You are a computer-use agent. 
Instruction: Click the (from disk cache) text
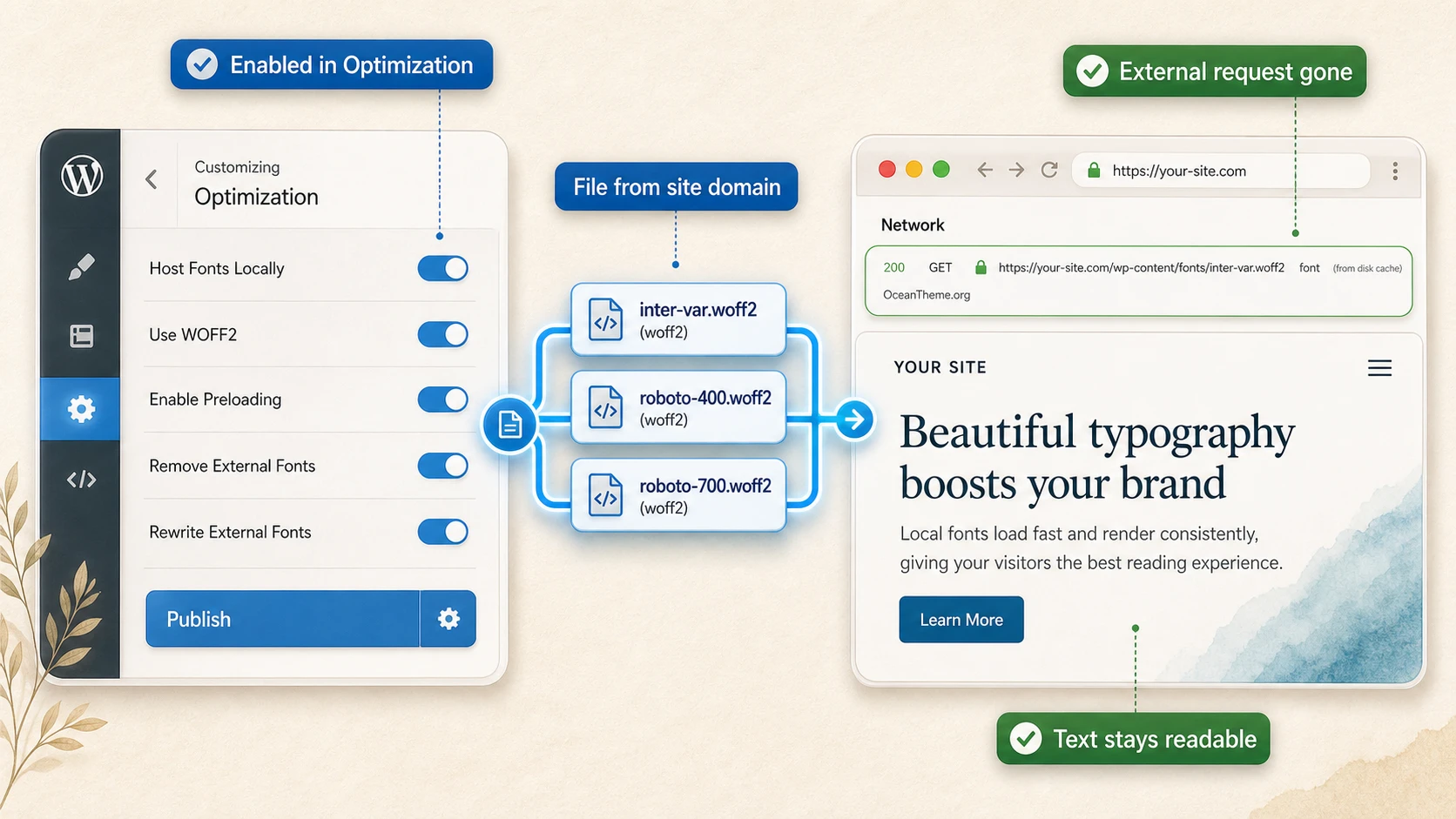1367,268
